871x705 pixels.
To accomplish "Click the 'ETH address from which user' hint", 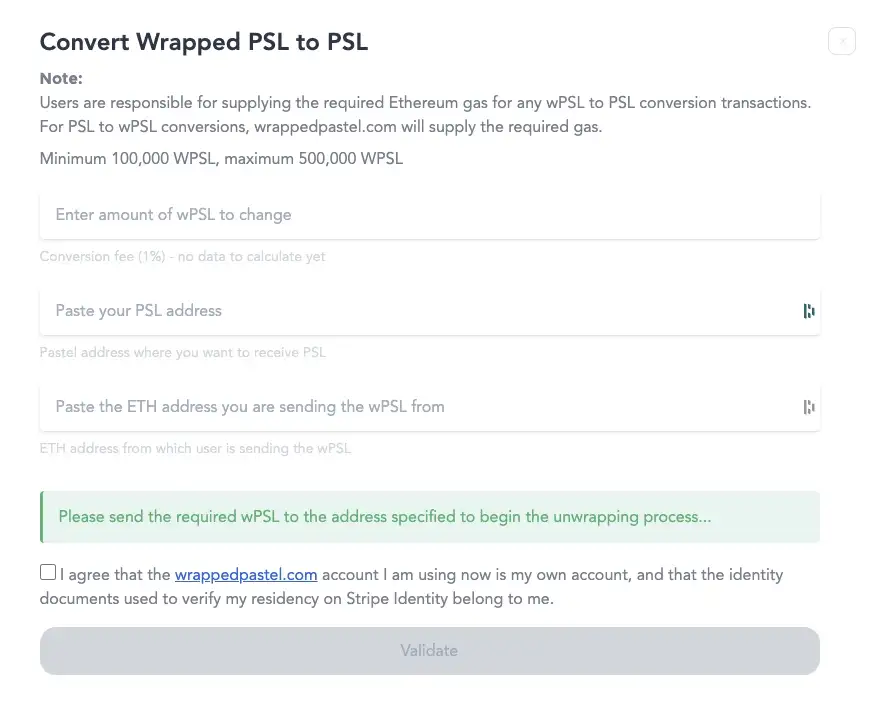I will tap(196, 448).
